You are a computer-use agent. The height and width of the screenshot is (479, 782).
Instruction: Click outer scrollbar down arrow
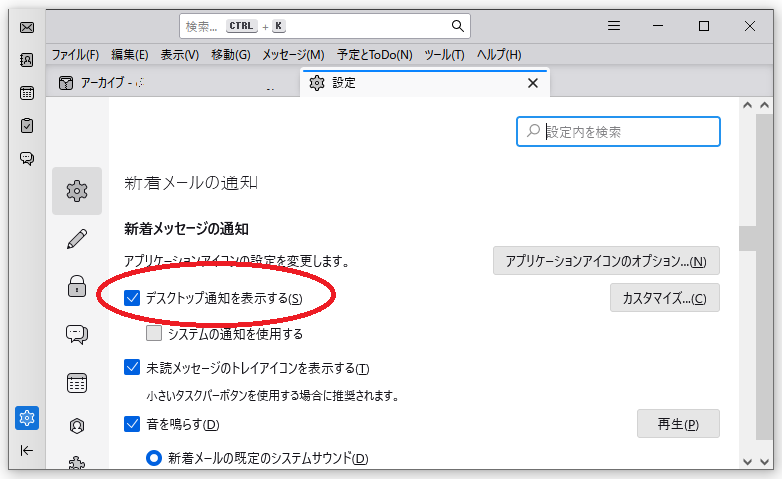click(765, 462)
